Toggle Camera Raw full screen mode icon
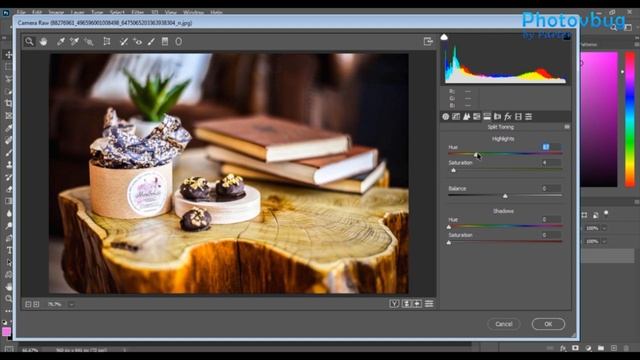 pyautogui.click(x=428, y=41)
